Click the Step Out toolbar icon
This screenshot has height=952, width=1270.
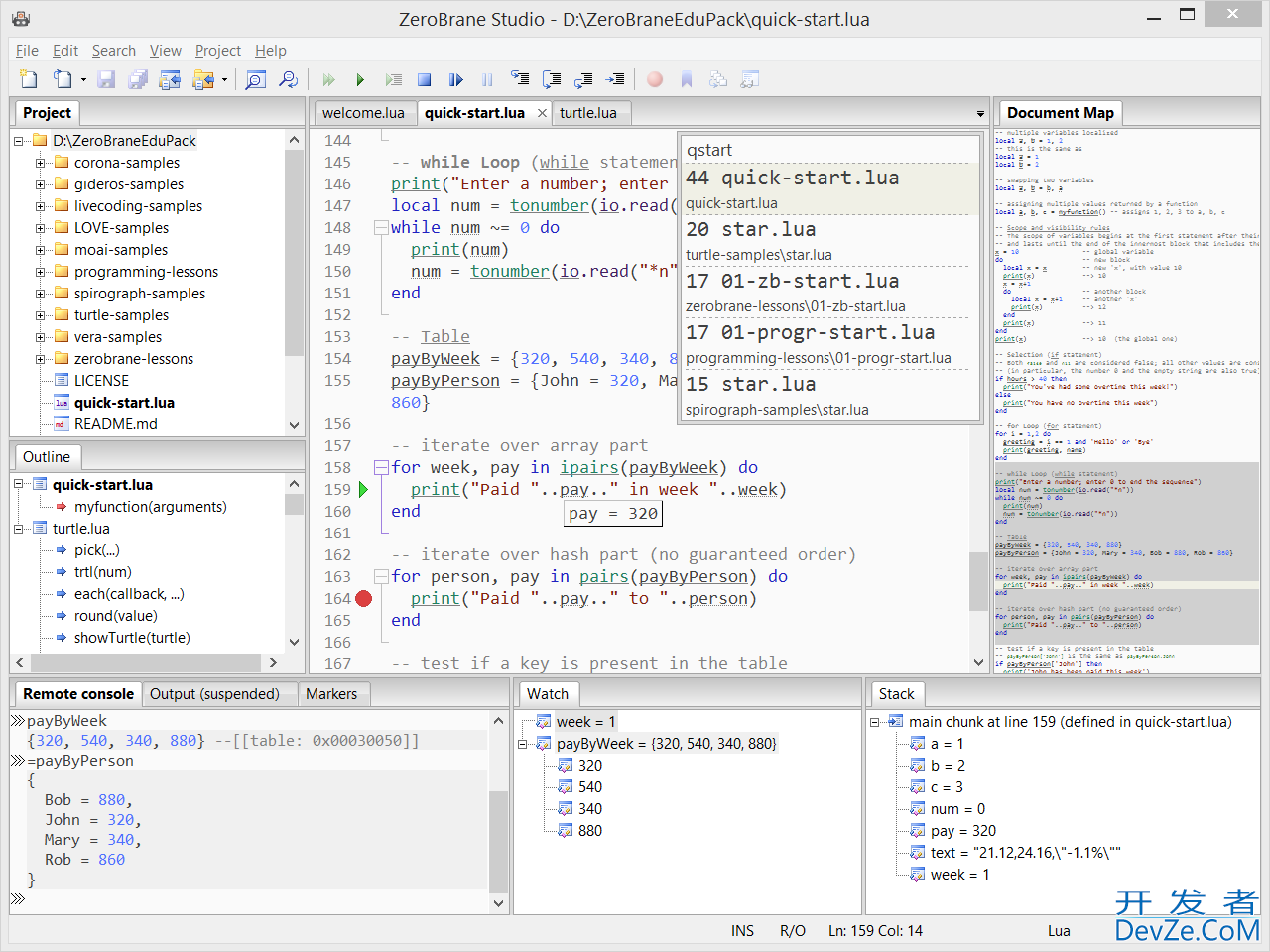583,79
